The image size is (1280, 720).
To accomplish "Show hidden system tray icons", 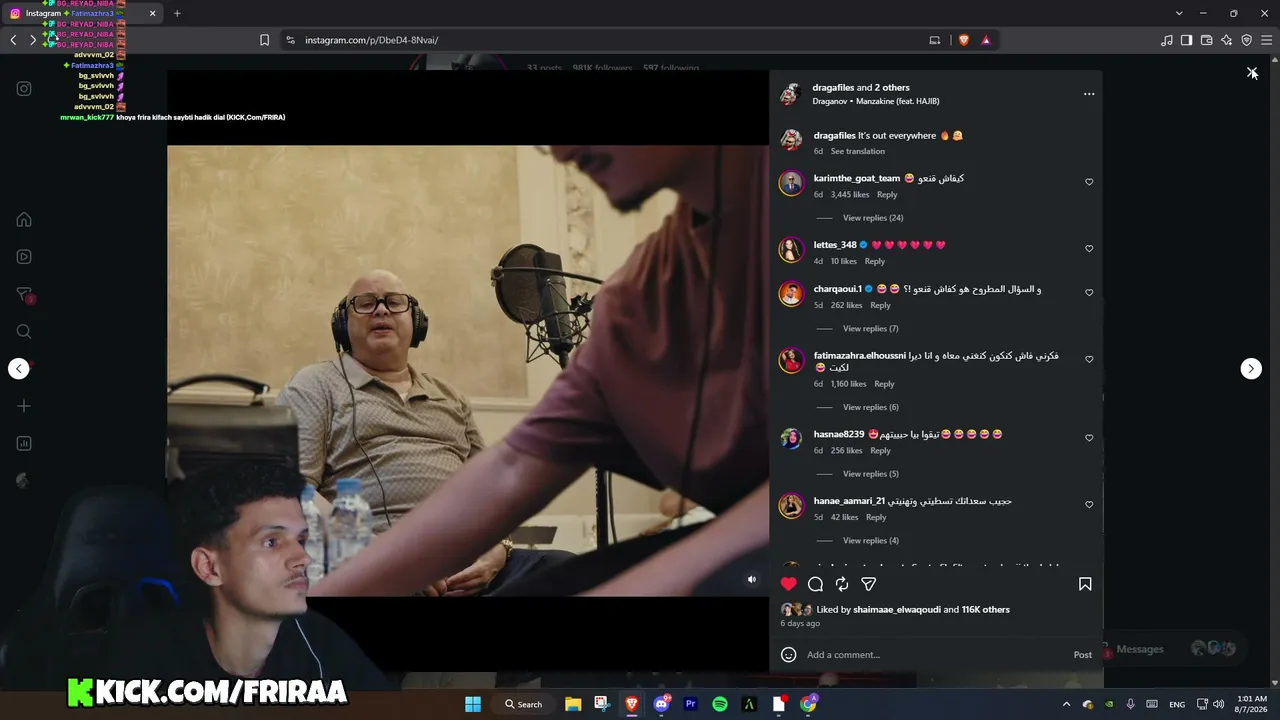I will 1066,704.
